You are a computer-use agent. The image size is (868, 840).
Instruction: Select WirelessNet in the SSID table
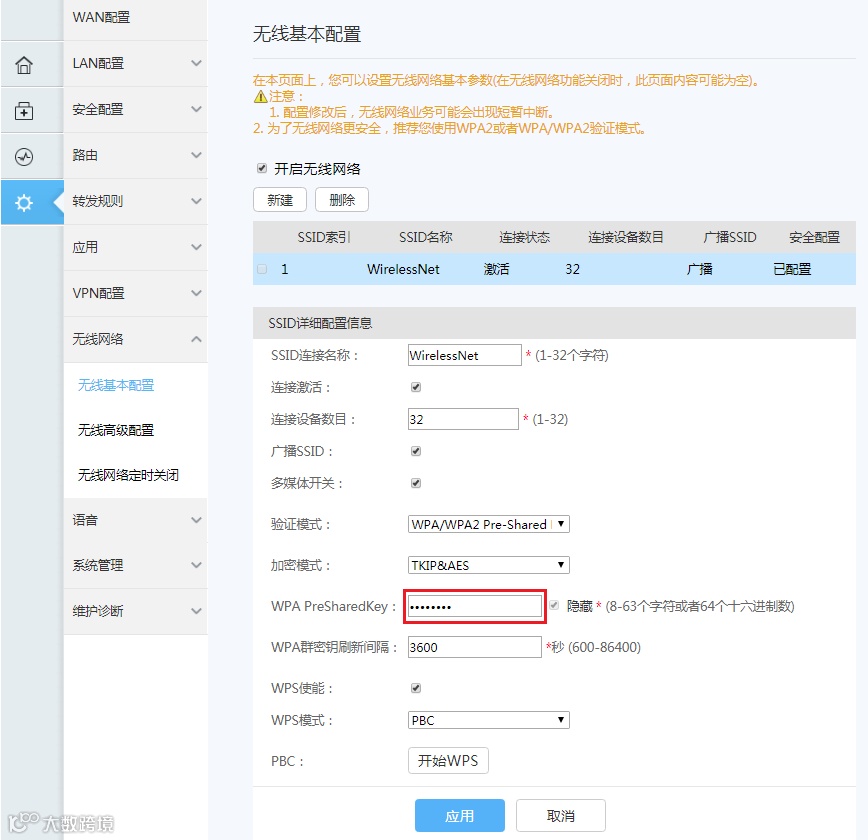click(403, 270)
